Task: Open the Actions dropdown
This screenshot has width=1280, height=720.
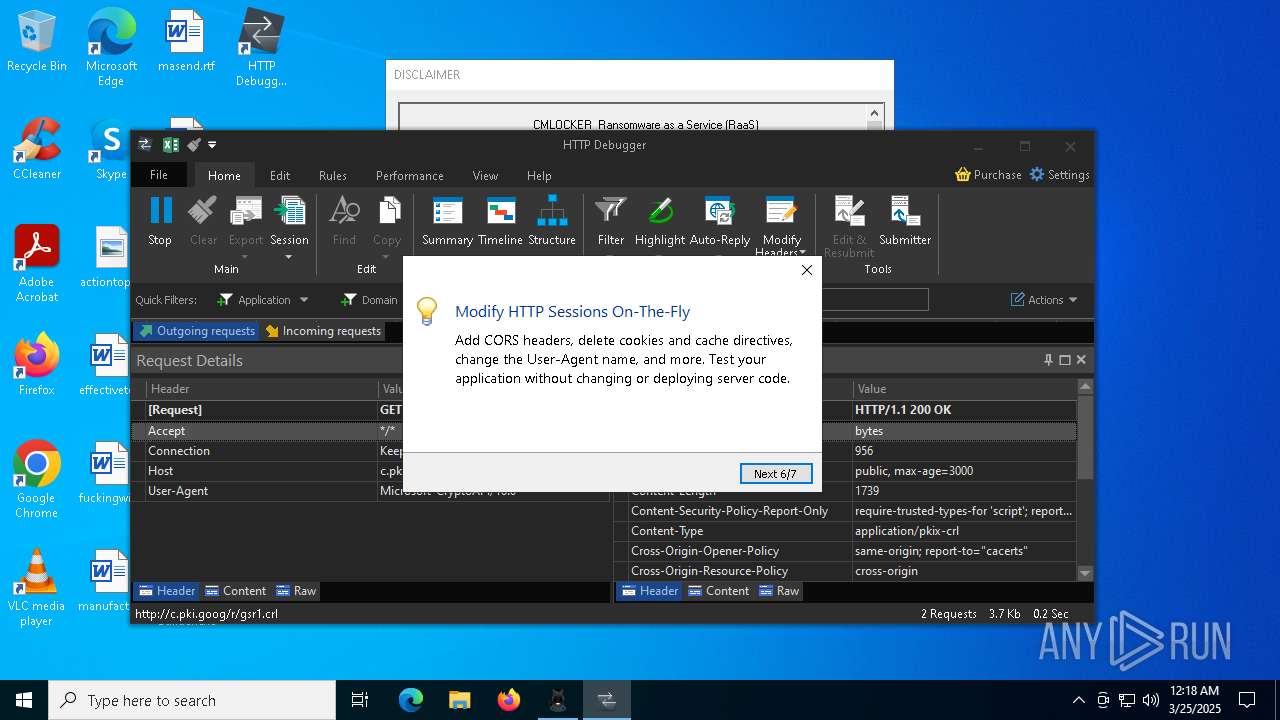Action: coord(1044,300)
